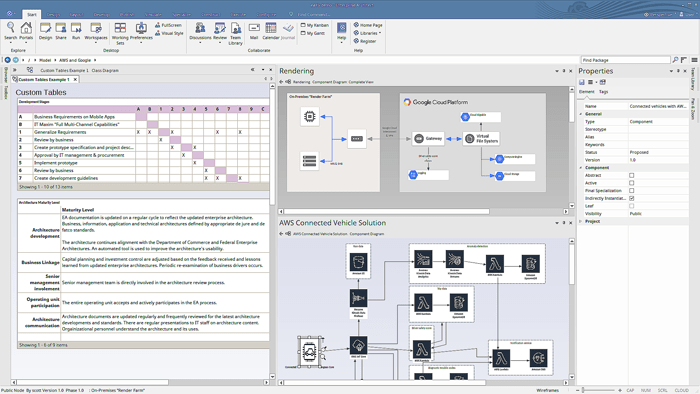
Task: Toggle Abstract checkbox in Properties
Action: tap(632, 175)
